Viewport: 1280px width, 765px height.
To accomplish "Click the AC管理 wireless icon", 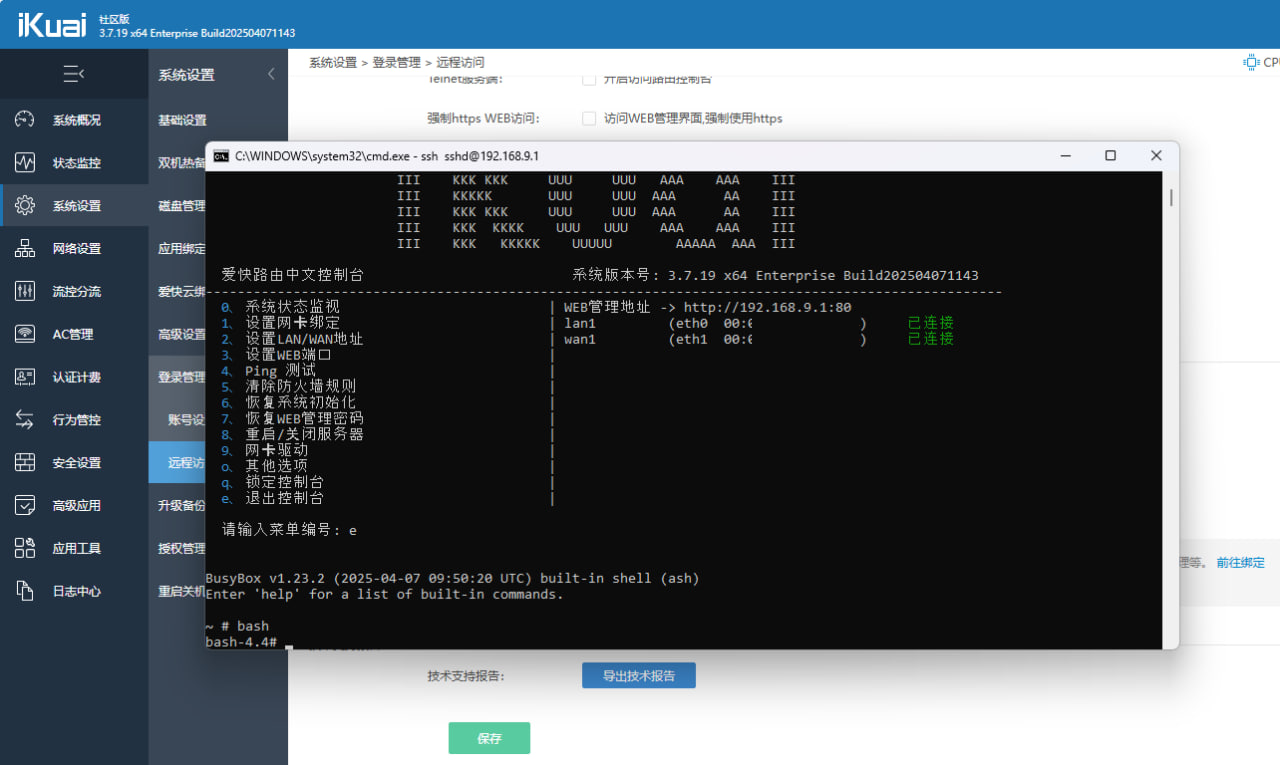I will coord(25,335).
